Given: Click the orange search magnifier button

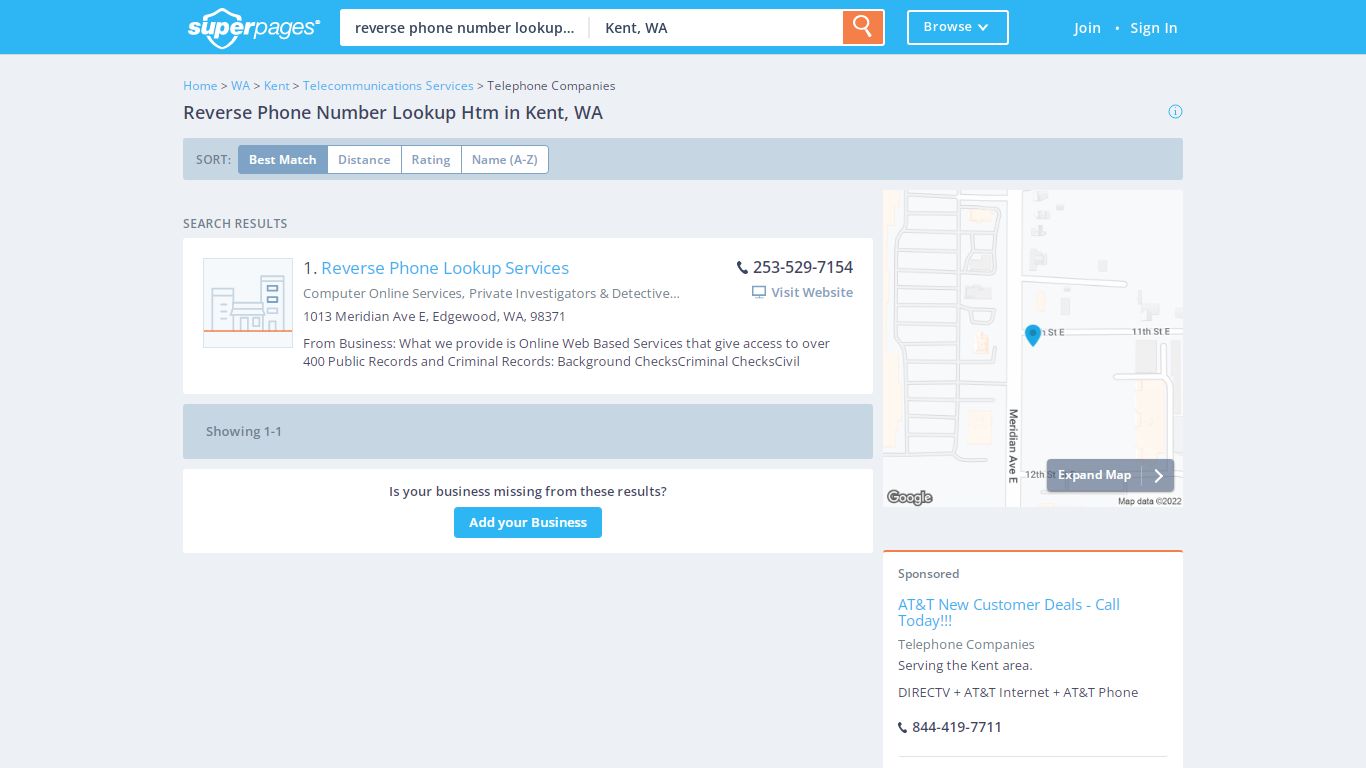Looking at the screenshot, I should (863, 27).
